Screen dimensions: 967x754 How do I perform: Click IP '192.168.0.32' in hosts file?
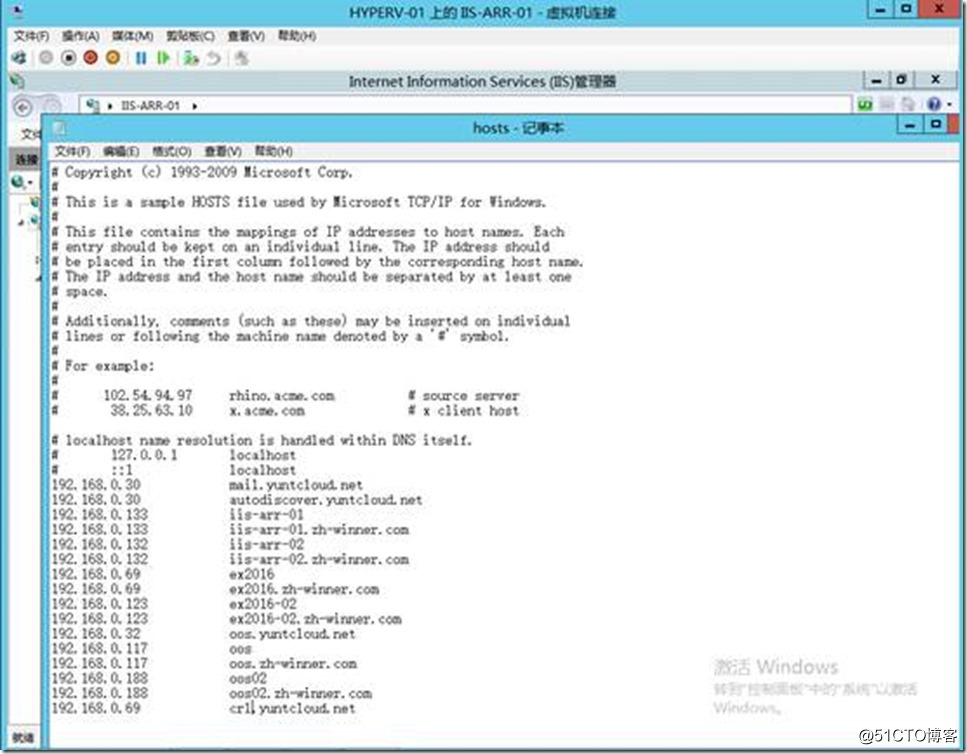[96, 634]
